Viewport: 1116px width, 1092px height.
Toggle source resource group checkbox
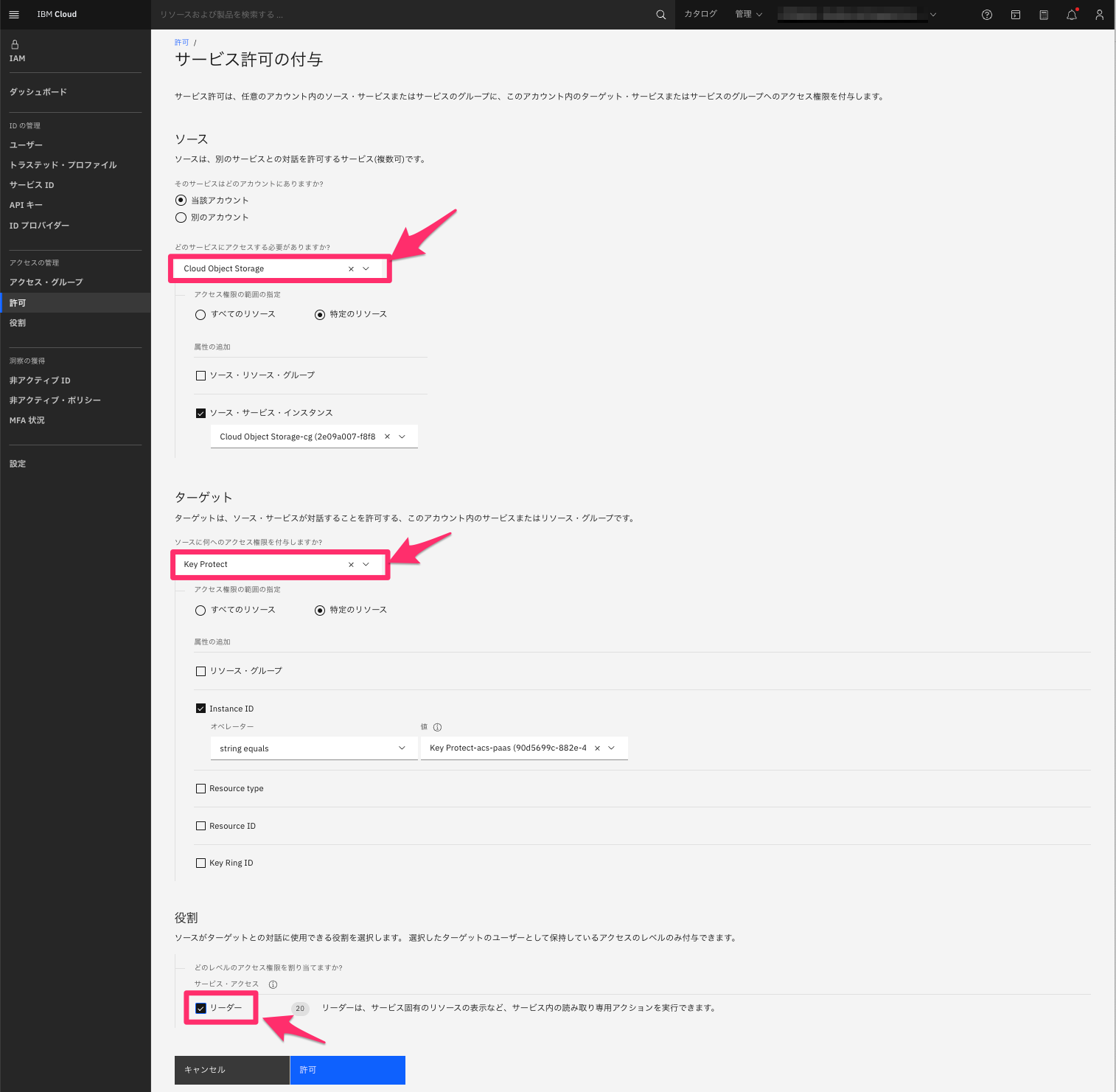(x=200, y=376)
